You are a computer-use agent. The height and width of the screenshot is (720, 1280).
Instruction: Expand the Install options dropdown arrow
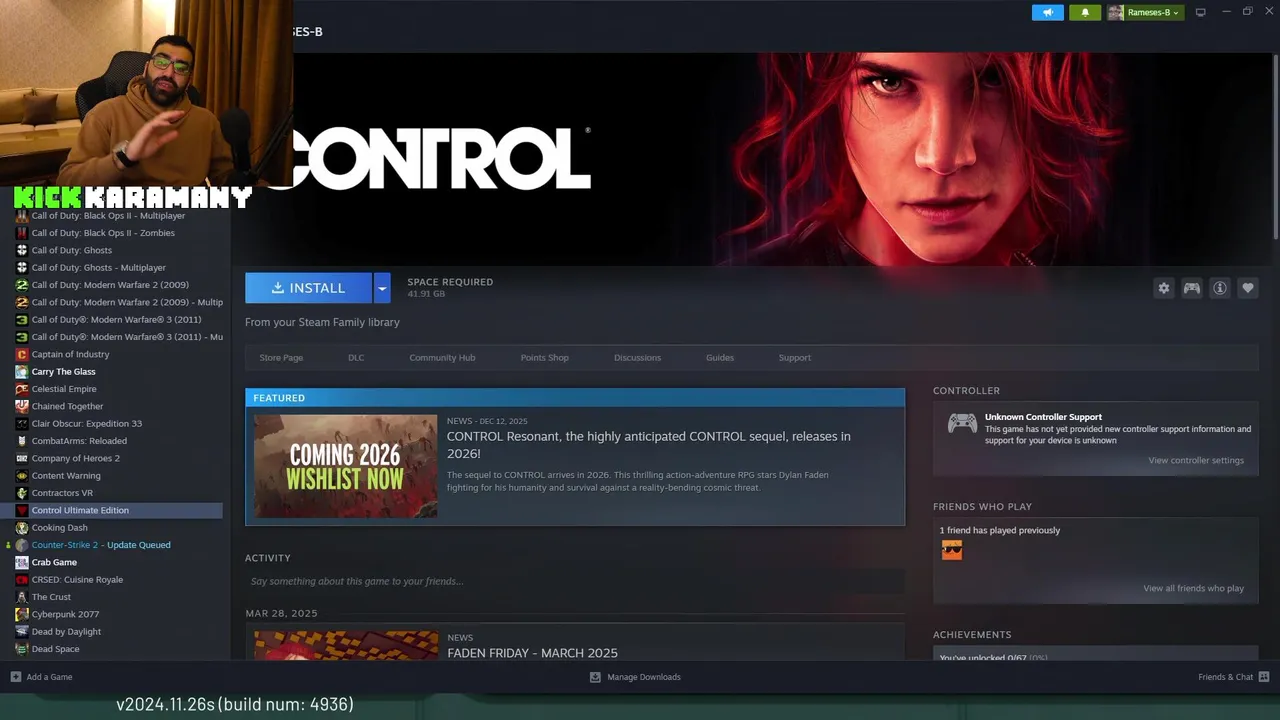coord(382,288)
